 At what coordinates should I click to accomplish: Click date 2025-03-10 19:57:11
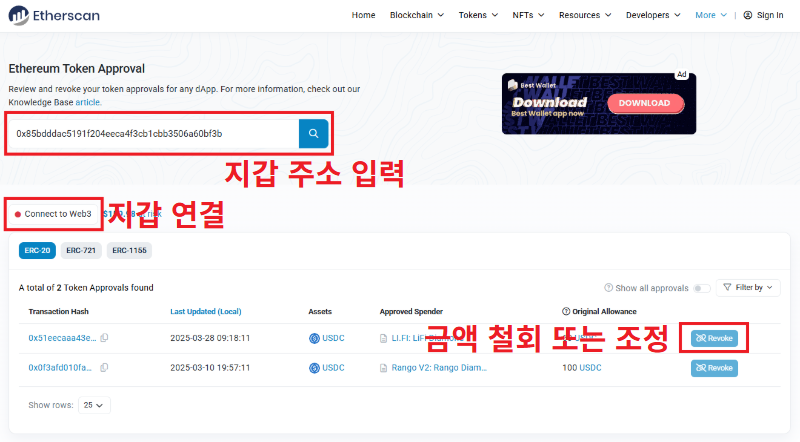point(210,367)
